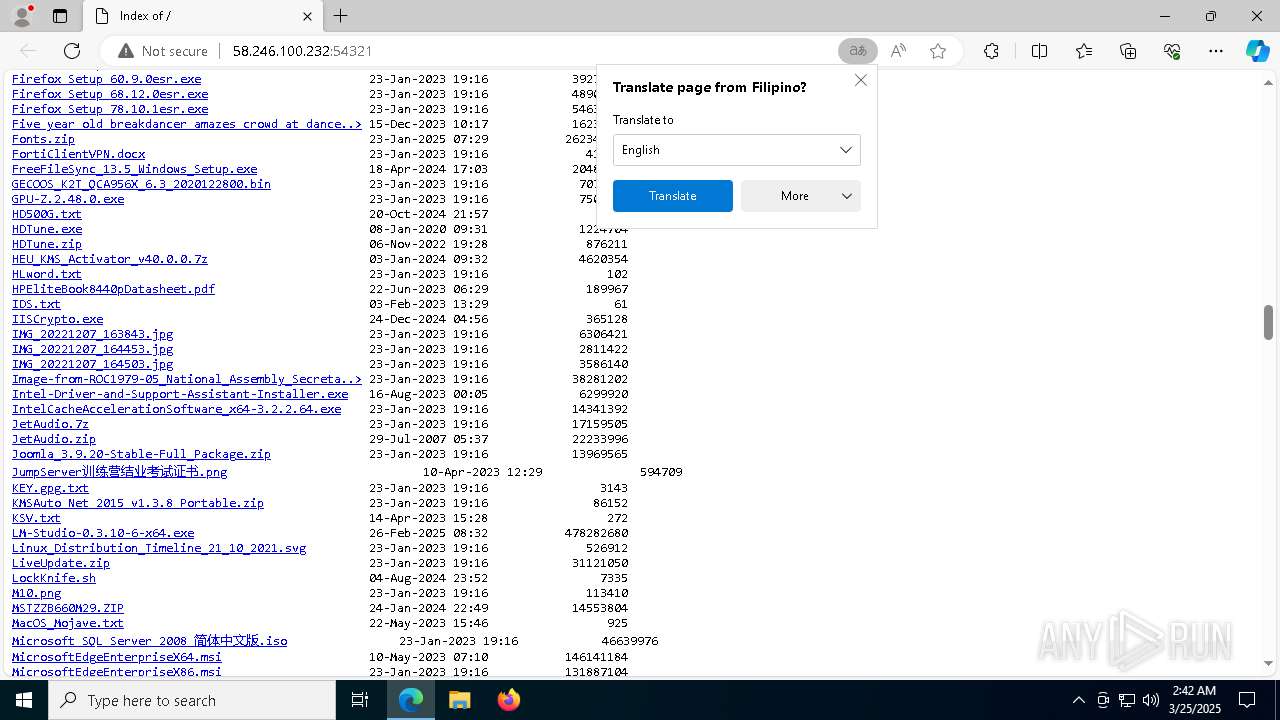This screenshot has height=720, width=1280.
Task: Open File Explorer from taskbar
Action: (x=459, y=700)
